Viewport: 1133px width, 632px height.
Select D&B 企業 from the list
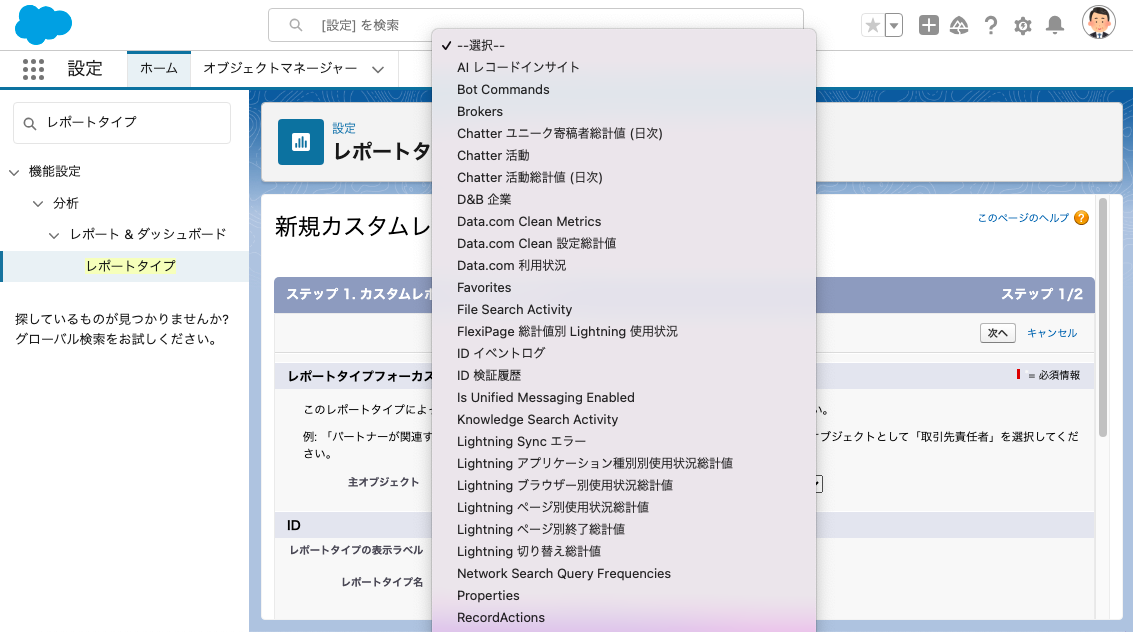click(x=624, y=199)
